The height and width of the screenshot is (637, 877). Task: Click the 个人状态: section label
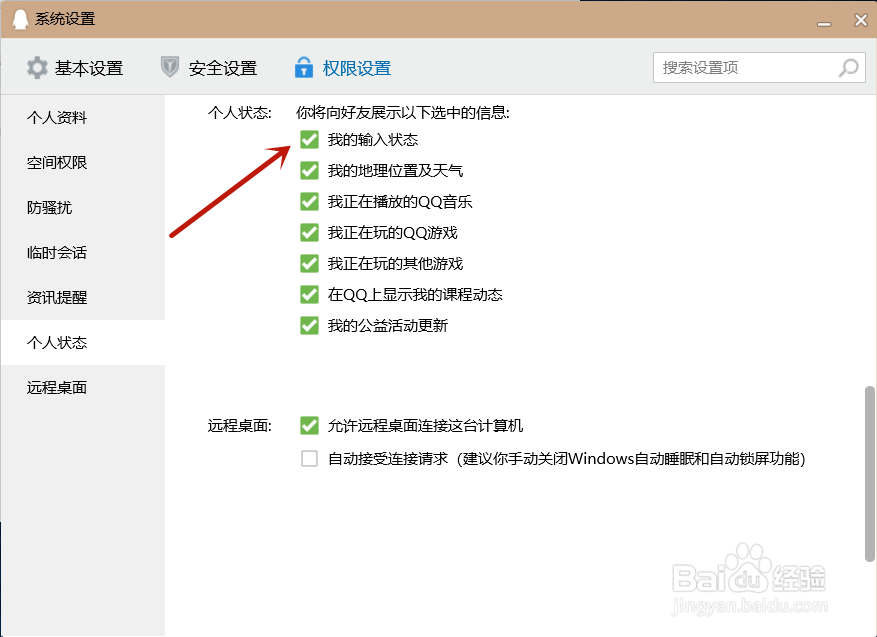[239, 113]
